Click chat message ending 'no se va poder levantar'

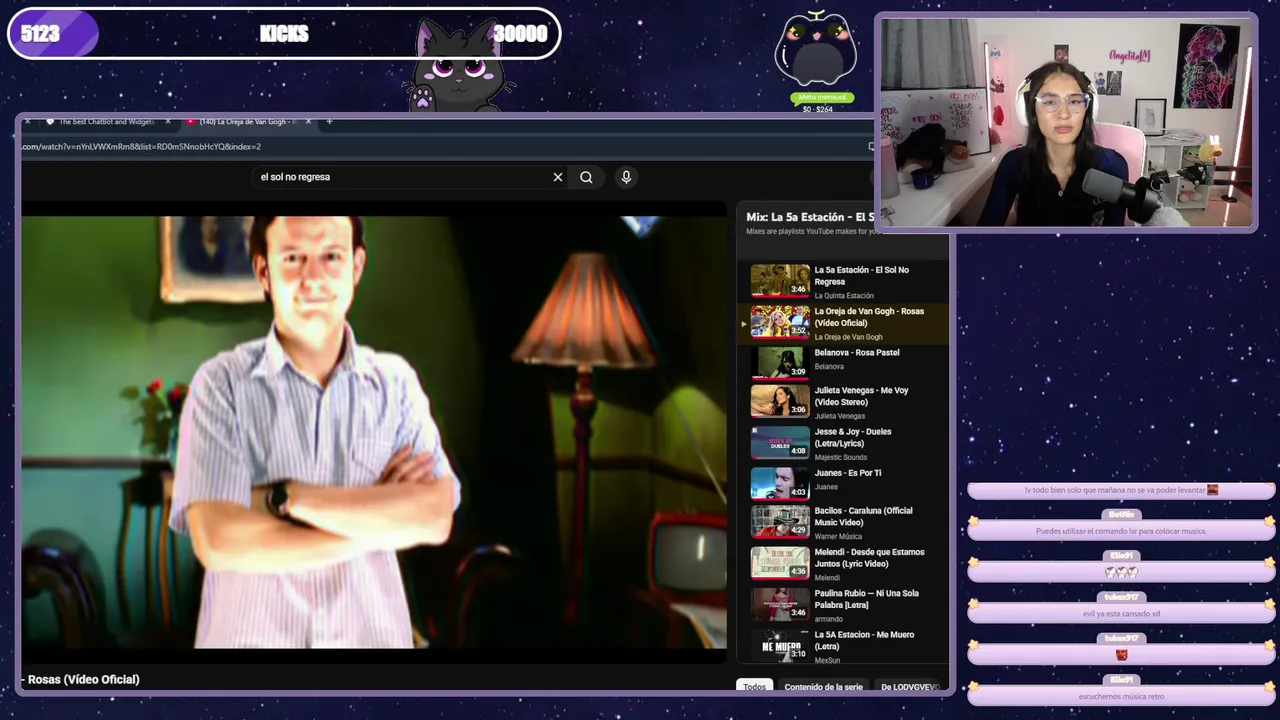1121,490
